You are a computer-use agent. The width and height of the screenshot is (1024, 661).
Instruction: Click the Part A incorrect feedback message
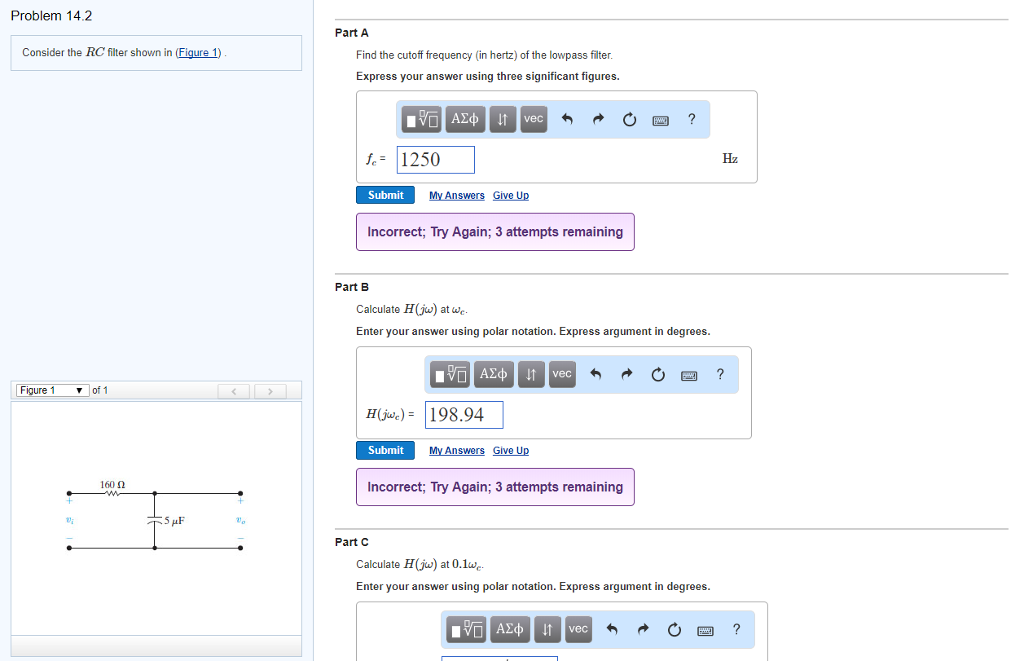[495, 232]
